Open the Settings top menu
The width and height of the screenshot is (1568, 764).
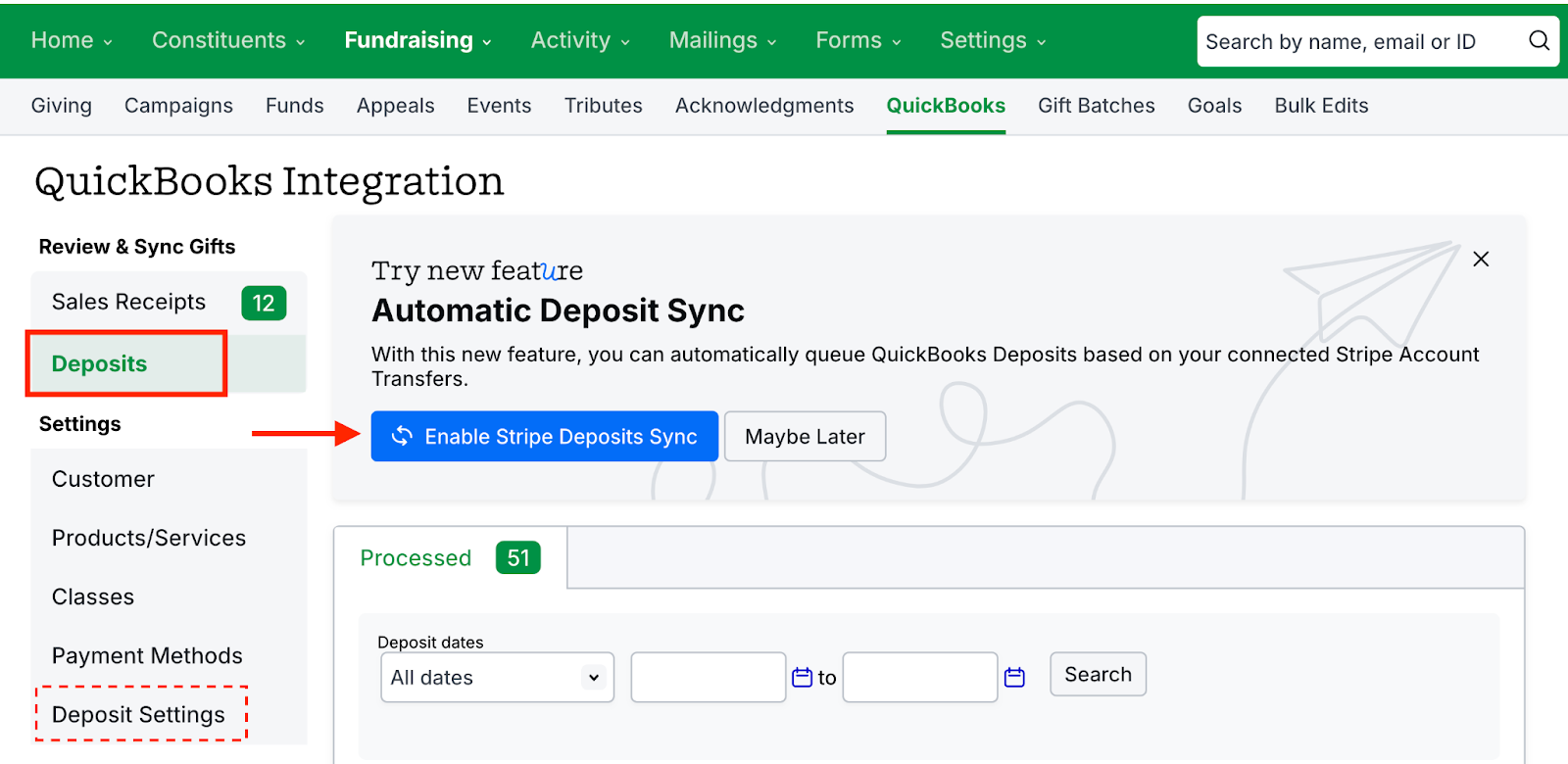point(993,40)
